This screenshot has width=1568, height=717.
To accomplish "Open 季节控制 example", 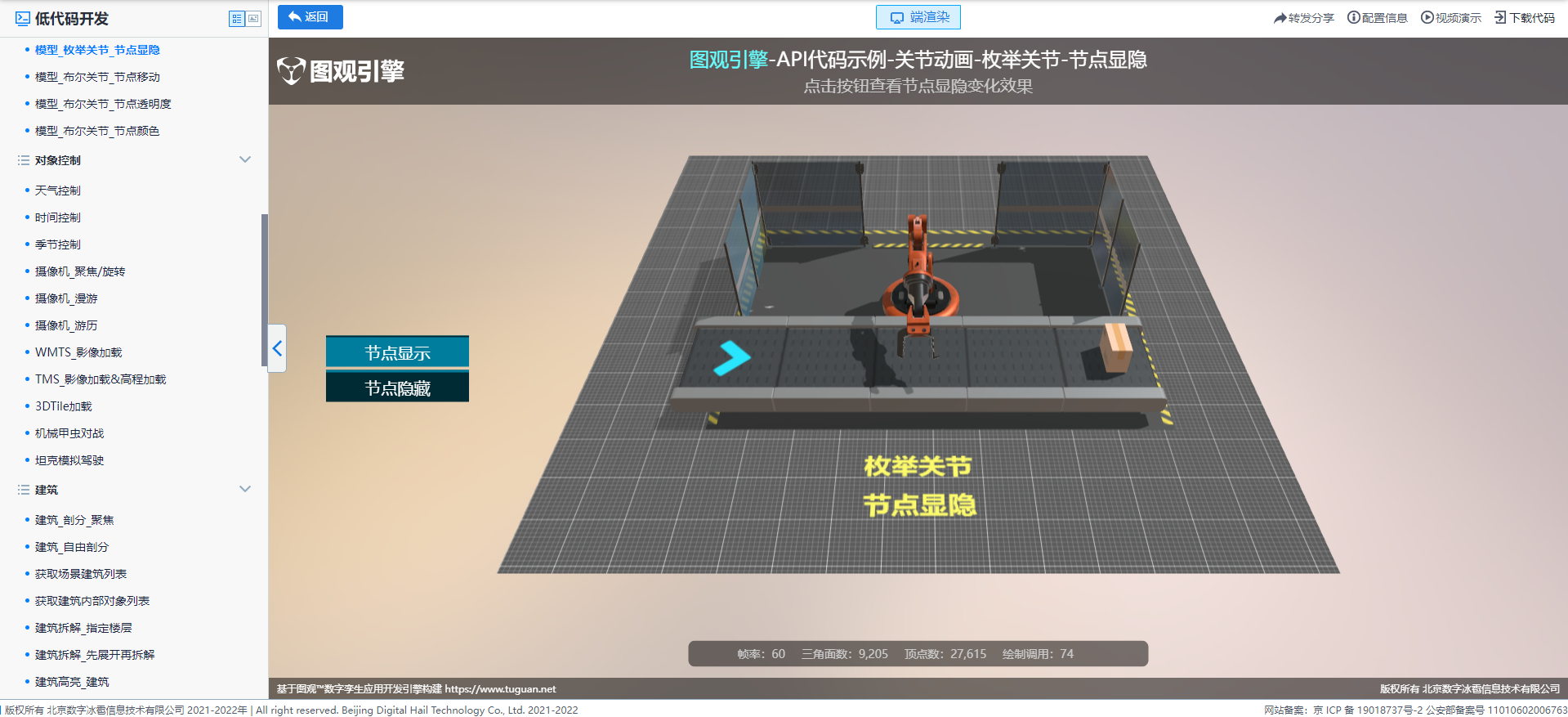I will pyautogui.click(x=58, y=244).
